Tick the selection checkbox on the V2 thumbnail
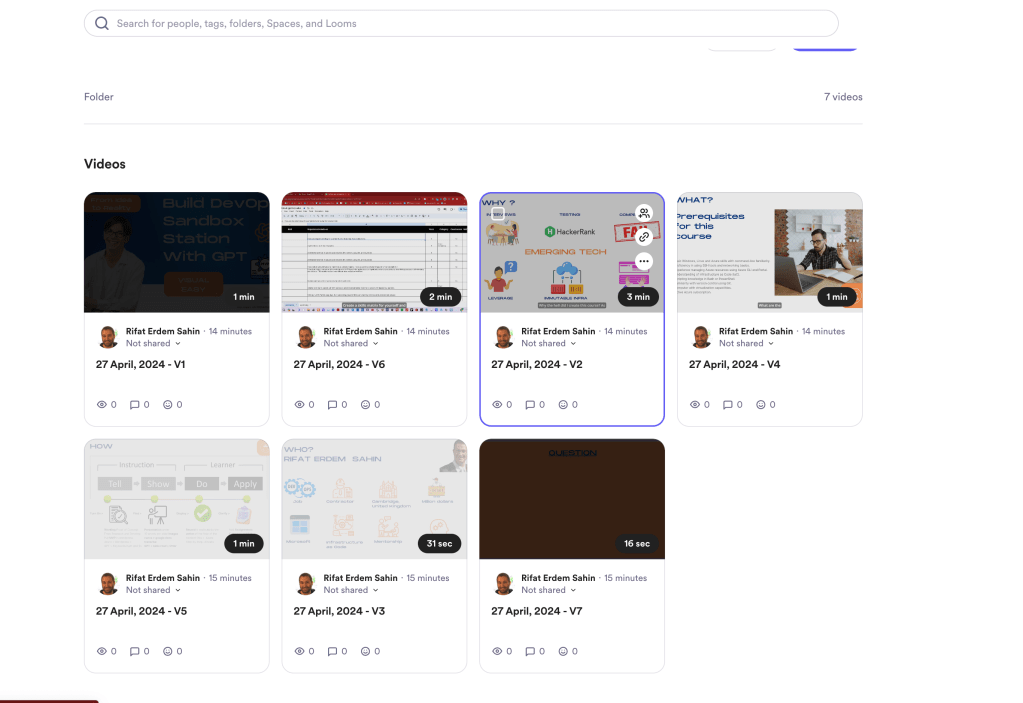This screenshot has width=1023, height=703. point(498,213)
